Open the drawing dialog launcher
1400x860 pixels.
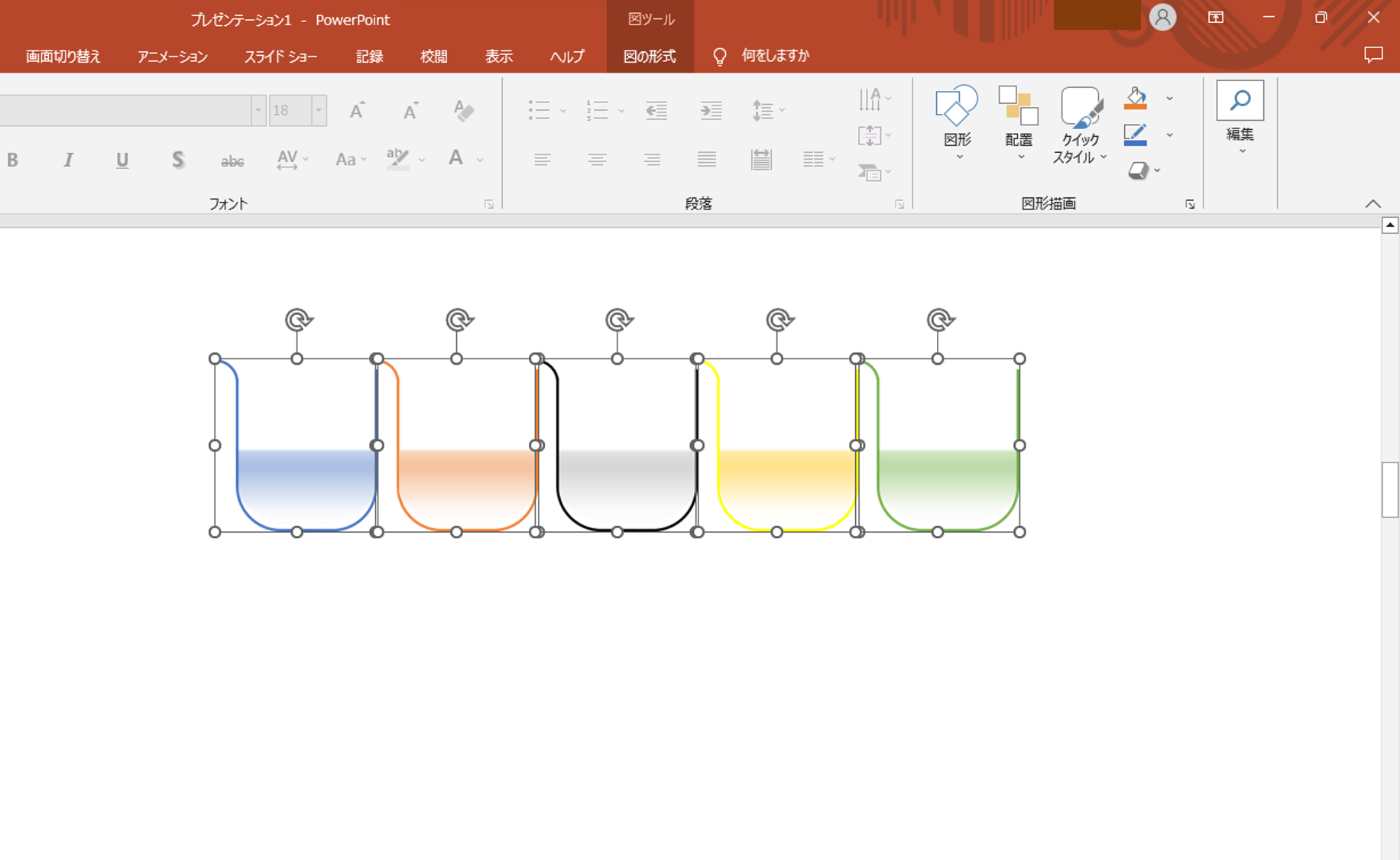click(x=1190, y=204)
